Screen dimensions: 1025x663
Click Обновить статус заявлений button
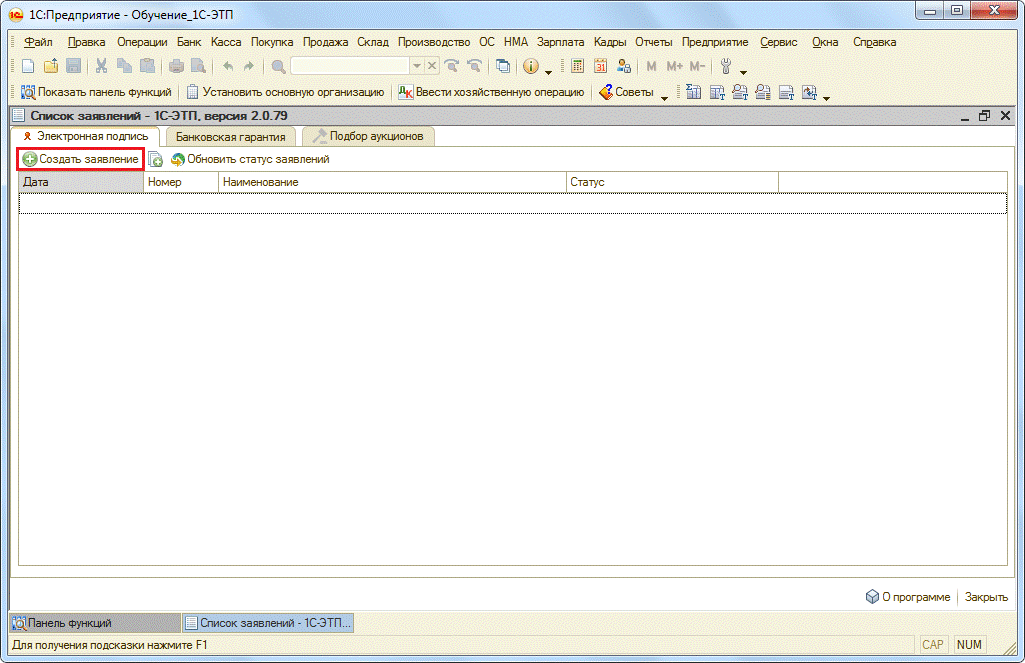tap(250, 159)
